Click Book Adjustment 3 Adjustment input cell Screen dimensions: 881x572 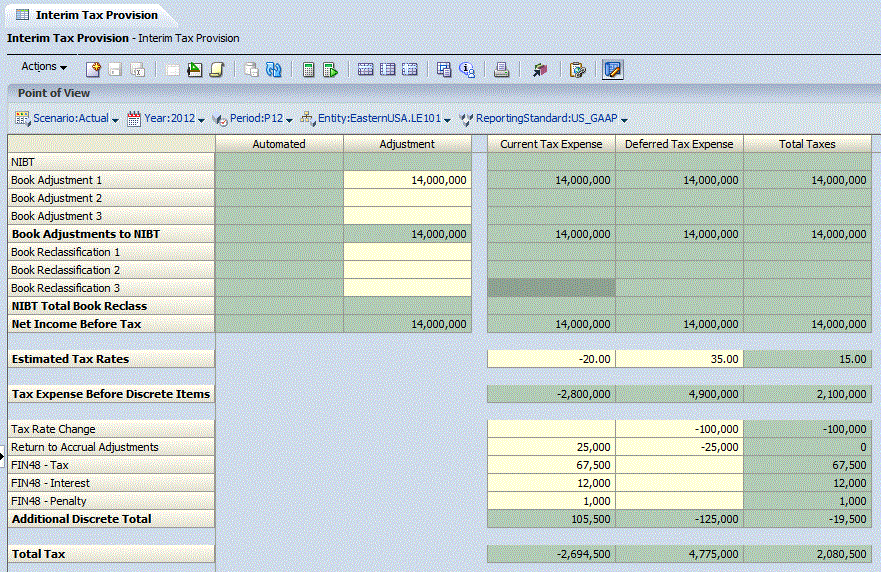[x=407, y=216]
